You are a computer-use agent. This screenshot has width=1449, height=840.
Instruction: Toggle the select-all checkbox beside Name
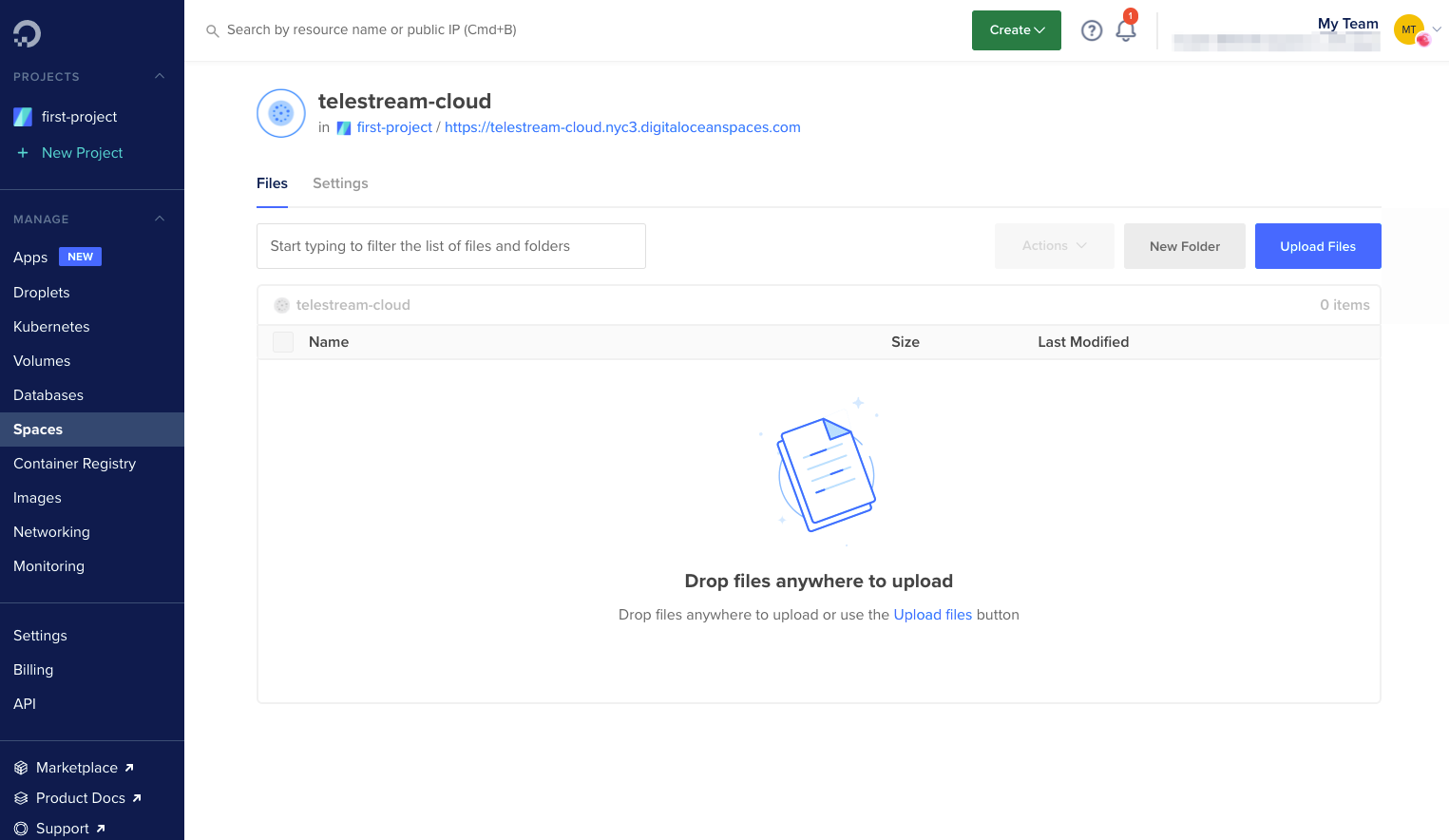283,342
